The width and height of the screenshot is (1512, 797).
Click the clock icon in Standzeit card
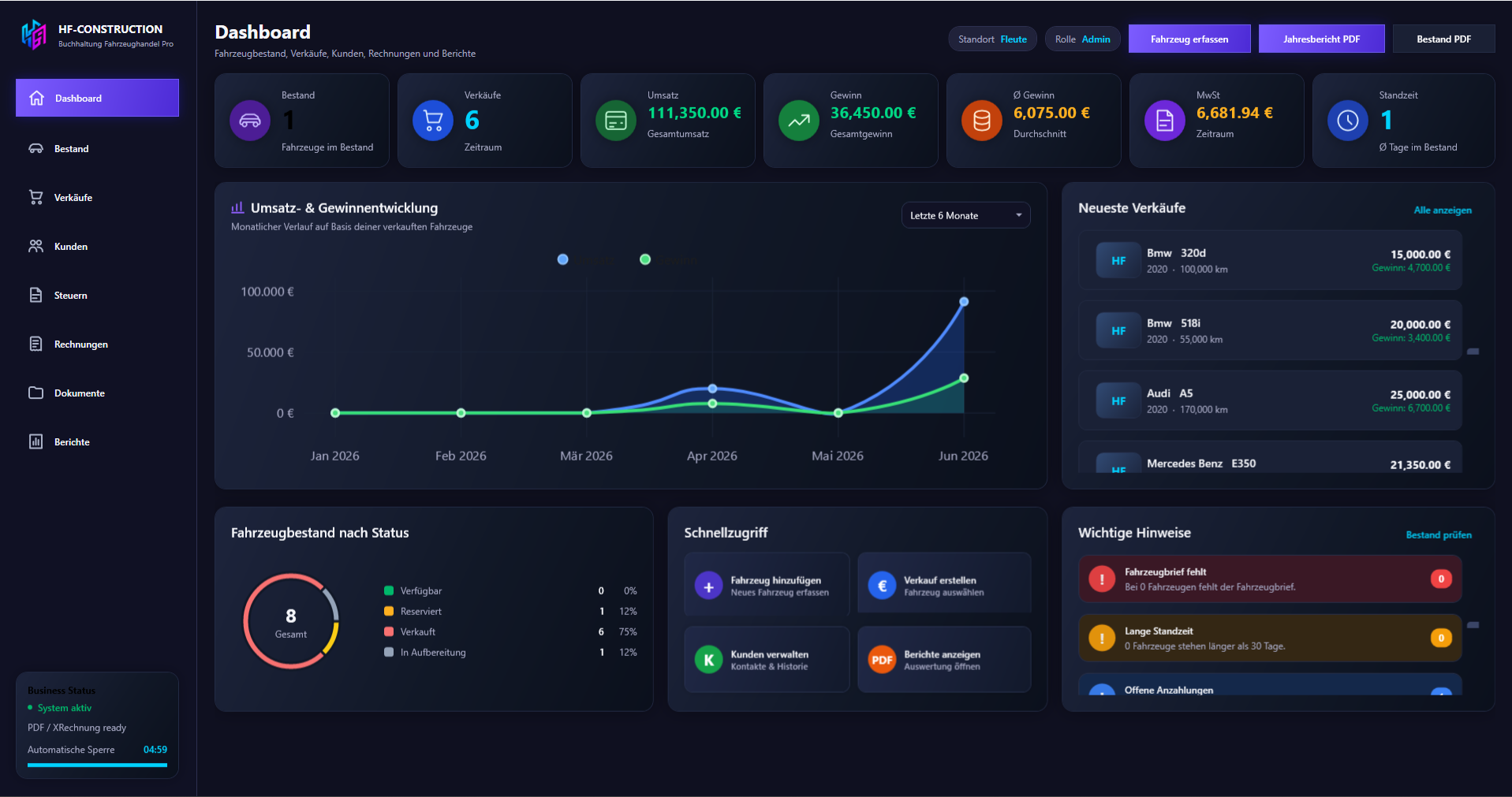coord(1348,121)
